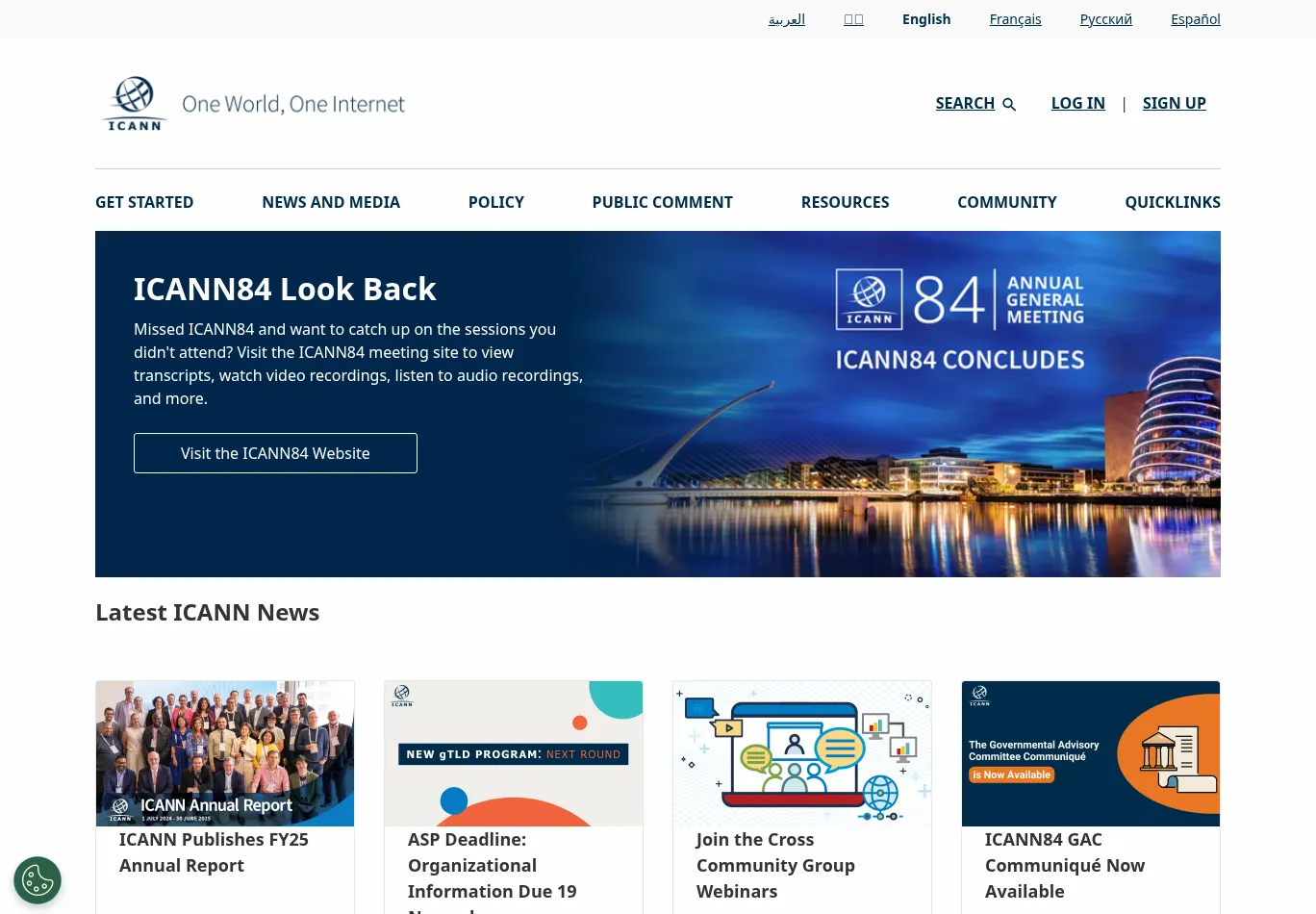Open the New gTLD Program news image
1316x914 pixels.
pyautogui.click(x=514, y=753)
